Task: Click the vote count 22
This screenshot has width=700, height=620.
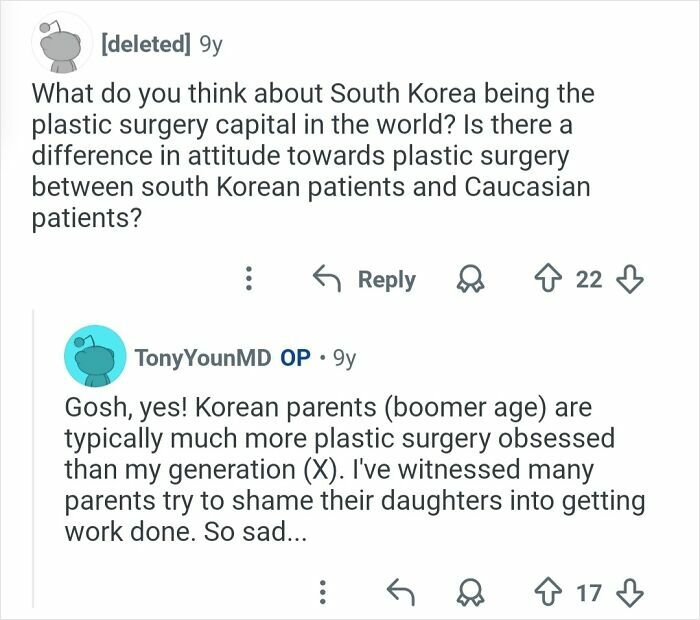Action: (589, 279)
